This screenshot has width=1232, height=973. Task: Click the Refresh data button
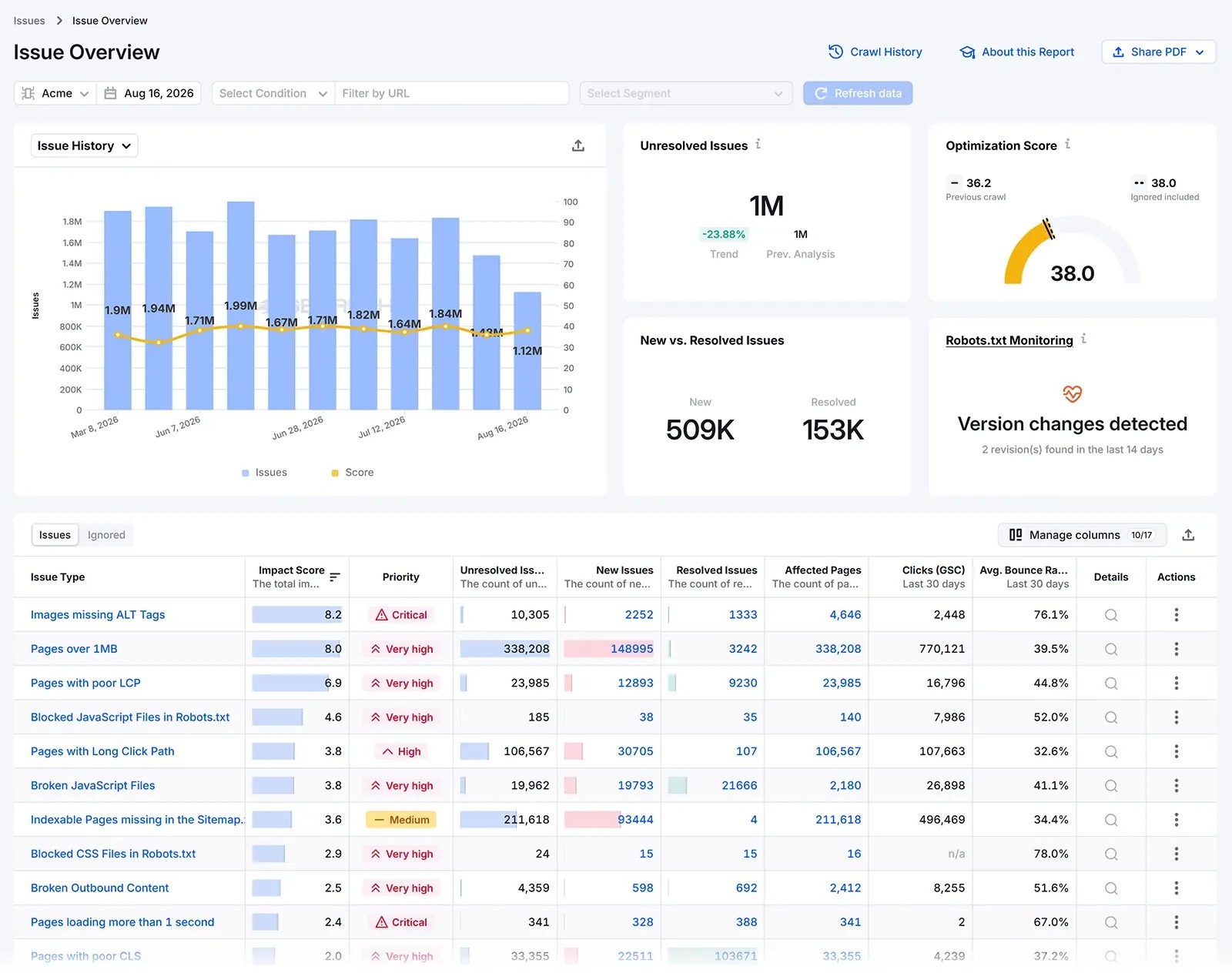(x=858, y=93)
